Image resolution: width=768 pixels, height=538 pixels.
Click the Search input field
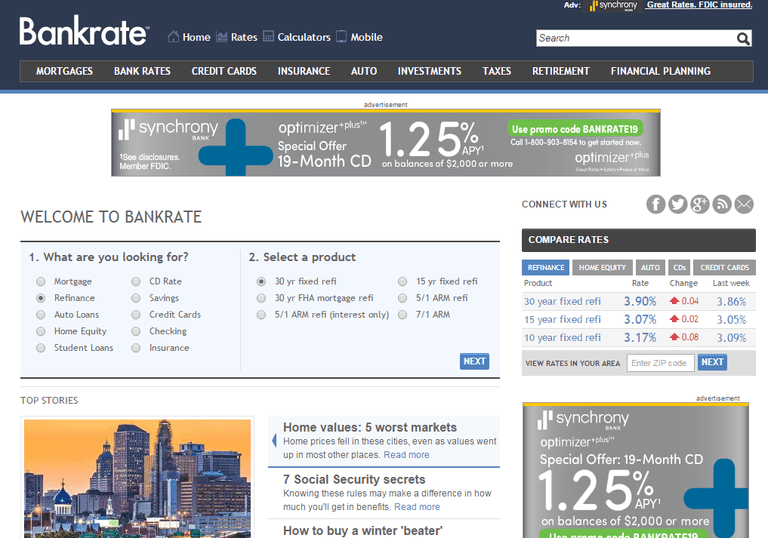pos(636,38)
